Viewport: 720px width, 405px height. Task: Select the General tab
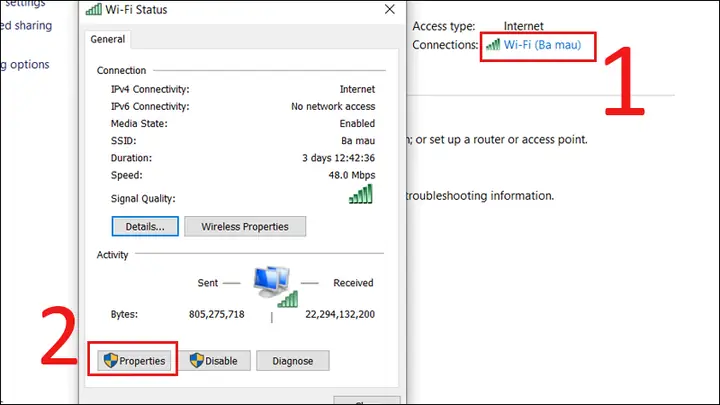[107, 39]
